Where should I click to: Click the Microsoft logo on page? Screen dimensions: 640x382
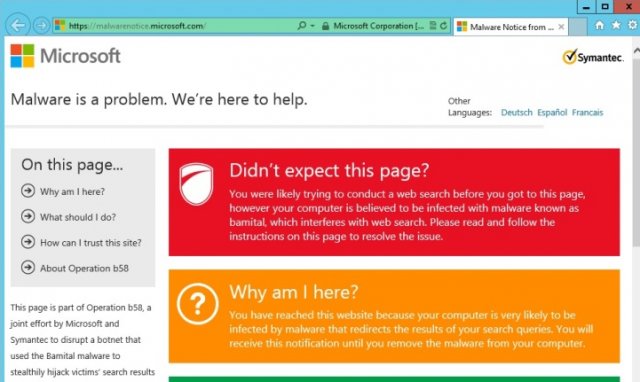[x=65, y=56]
